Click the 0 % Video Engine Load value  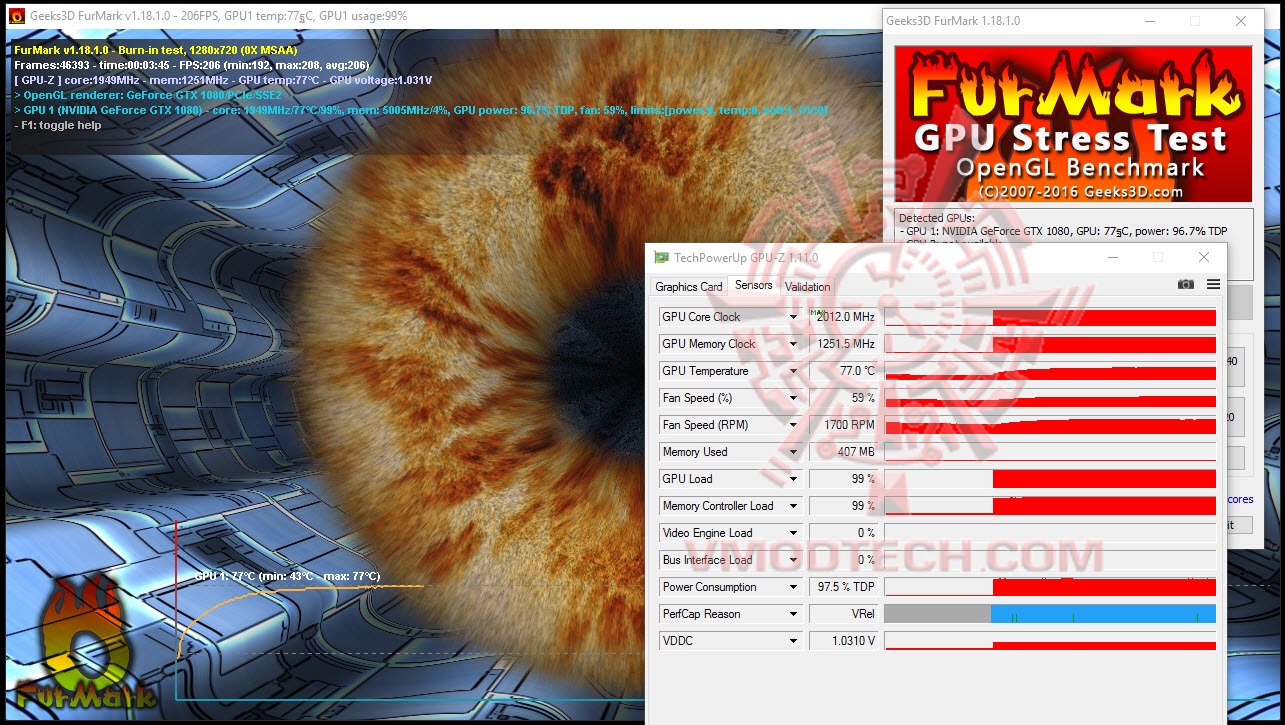[x=843, y=533]
